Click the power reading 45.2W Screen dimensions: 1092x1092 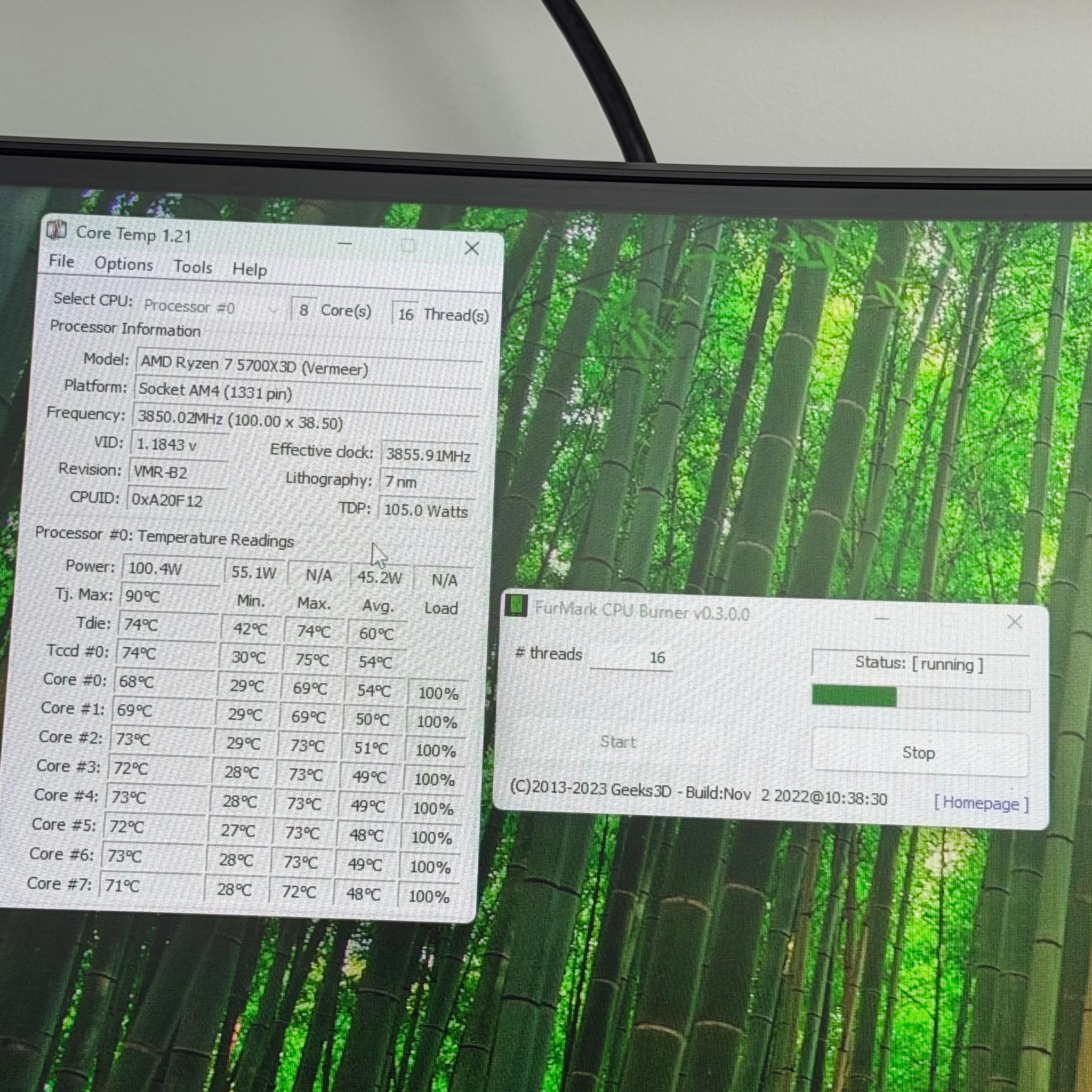(x=380, y=577)
